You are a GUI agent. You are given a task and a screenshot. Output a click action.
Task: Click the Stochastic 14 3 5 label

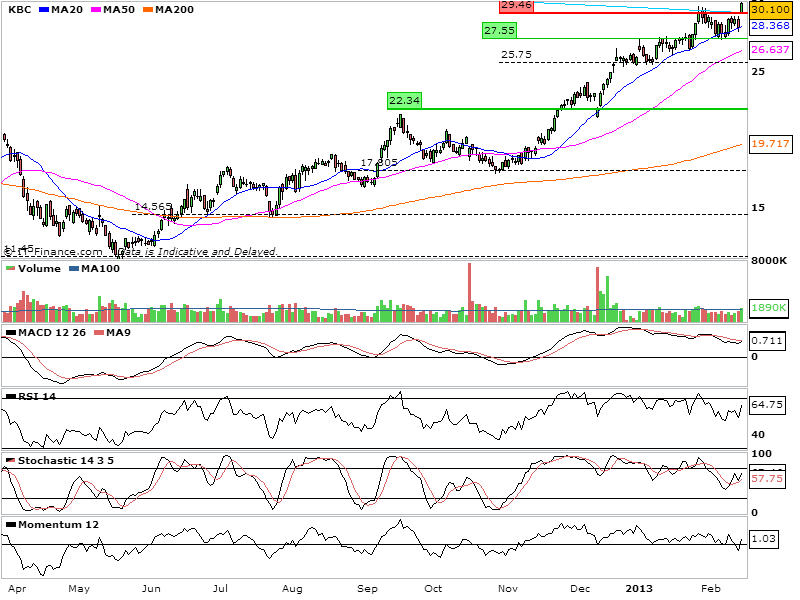click(66, 461)
